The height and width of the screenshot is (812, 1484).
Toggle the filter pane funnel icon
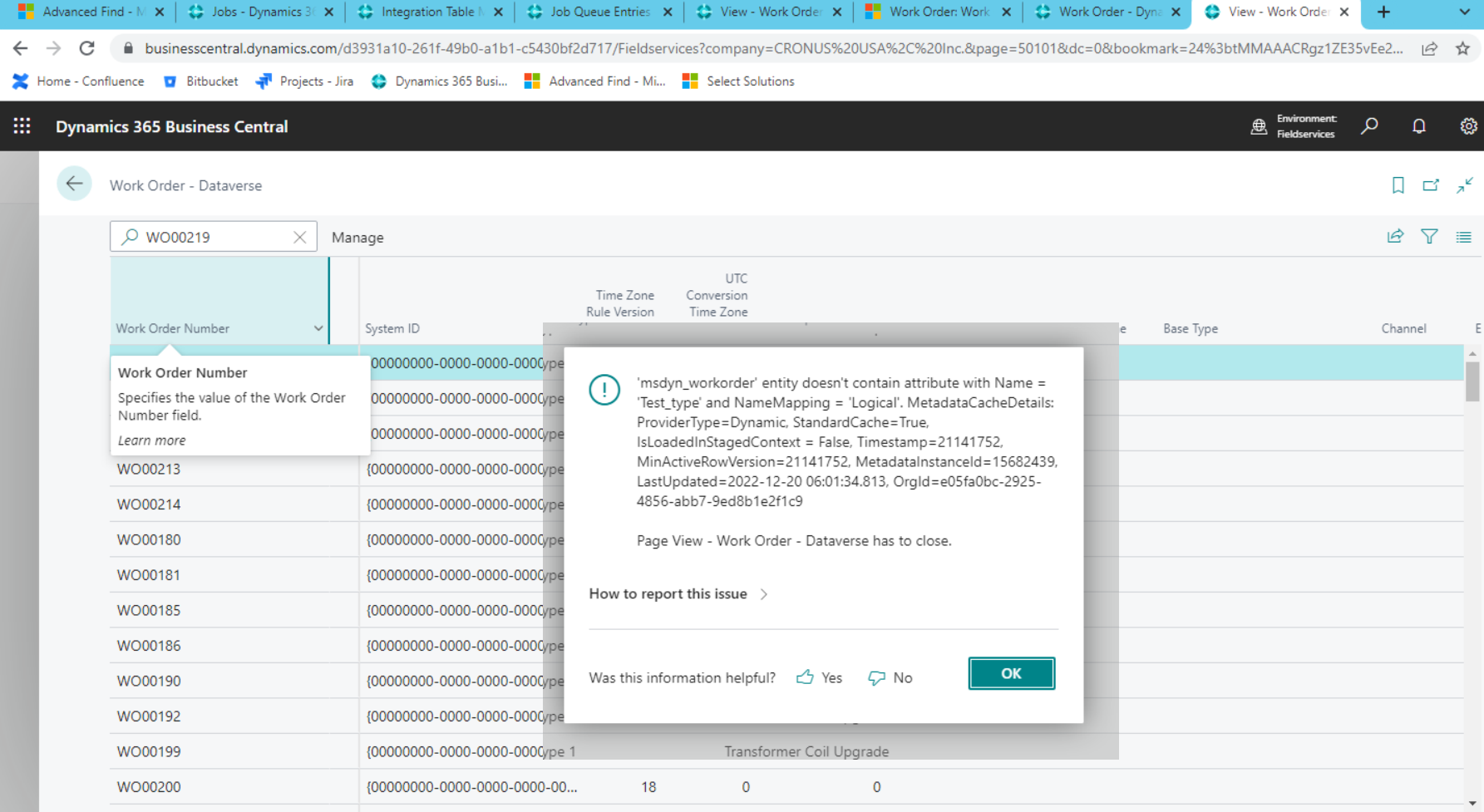pyautogui.click(x=1429, y=237)
